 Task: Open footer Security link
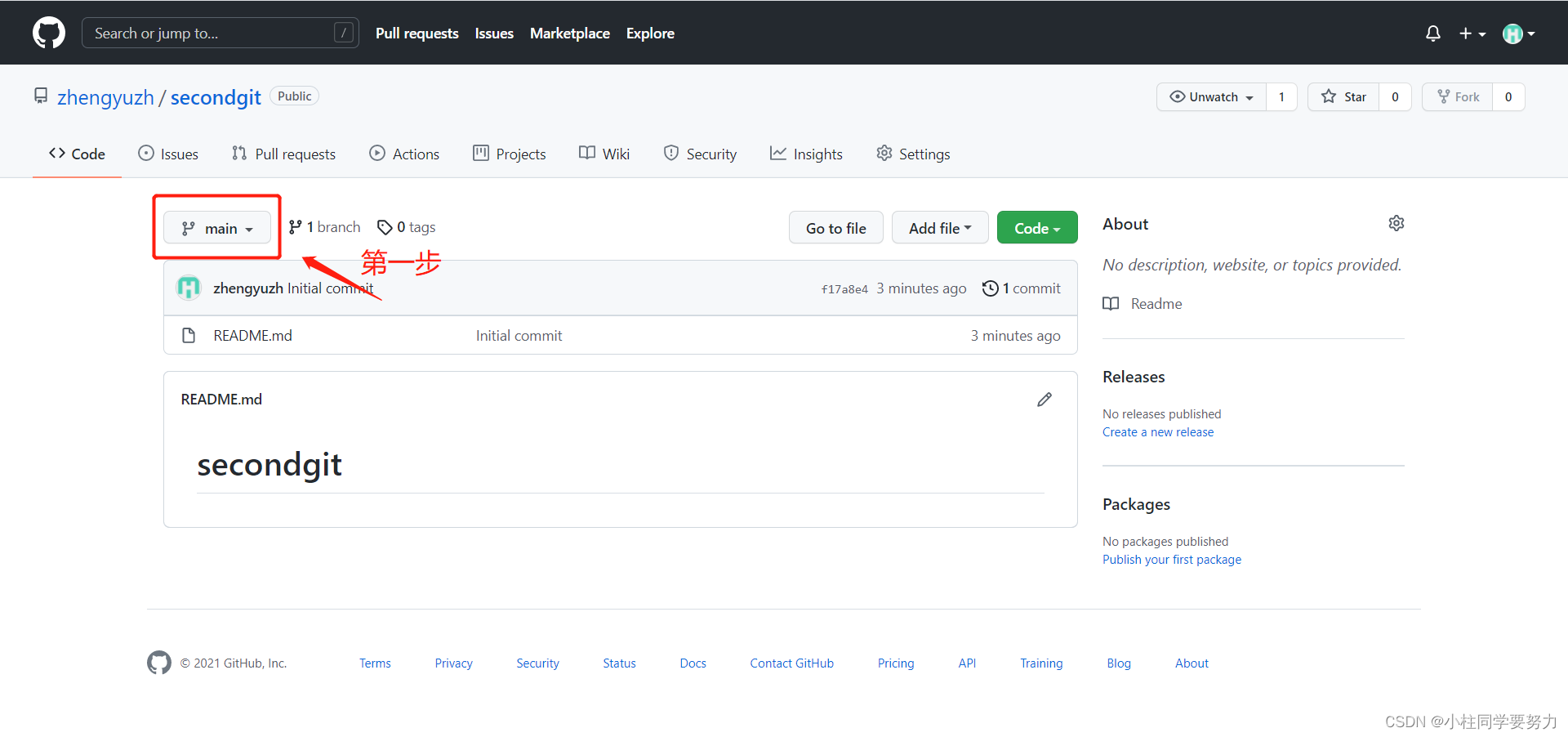pyautogui.click(x=537, y=663)
